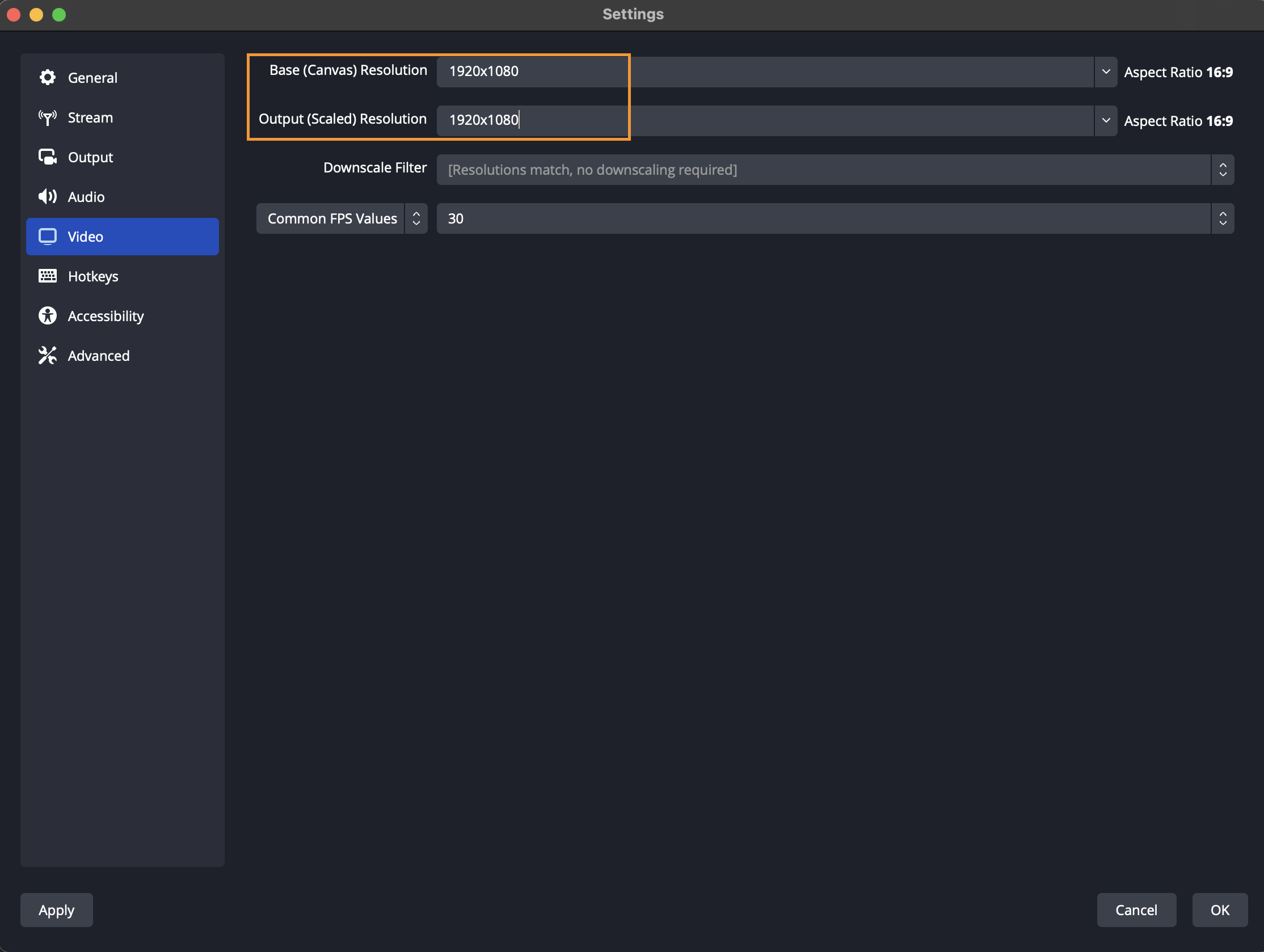
Task: Click the Hotkeys keyboard icon
Action: pos(48,276)
